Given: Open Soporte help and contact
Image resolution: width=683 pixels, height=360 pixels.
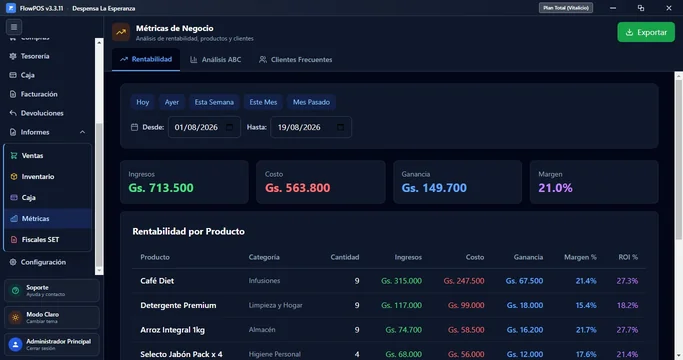Looking at the screenshot, I should (x=52, y=291).
